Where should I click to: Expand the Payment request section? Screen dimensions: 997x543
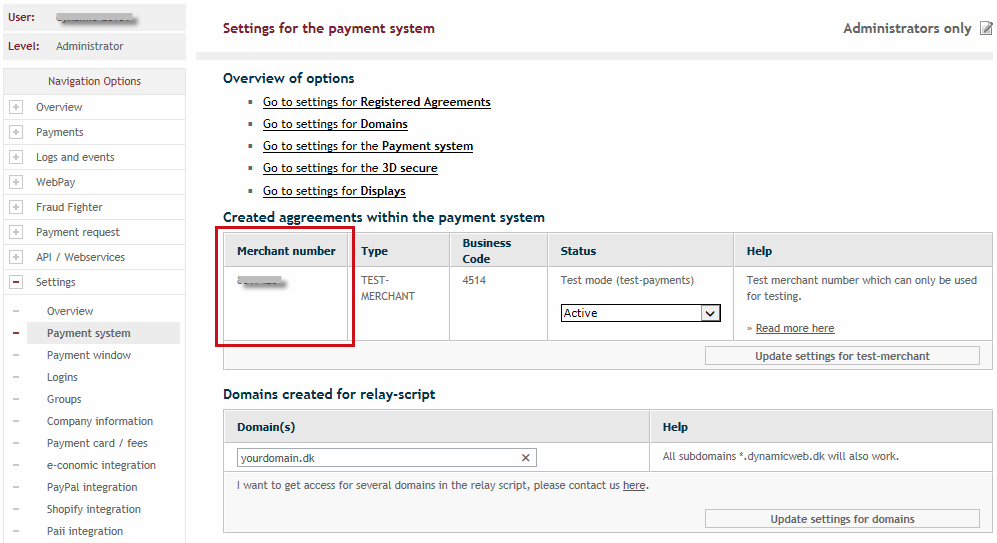pos(16,232)
